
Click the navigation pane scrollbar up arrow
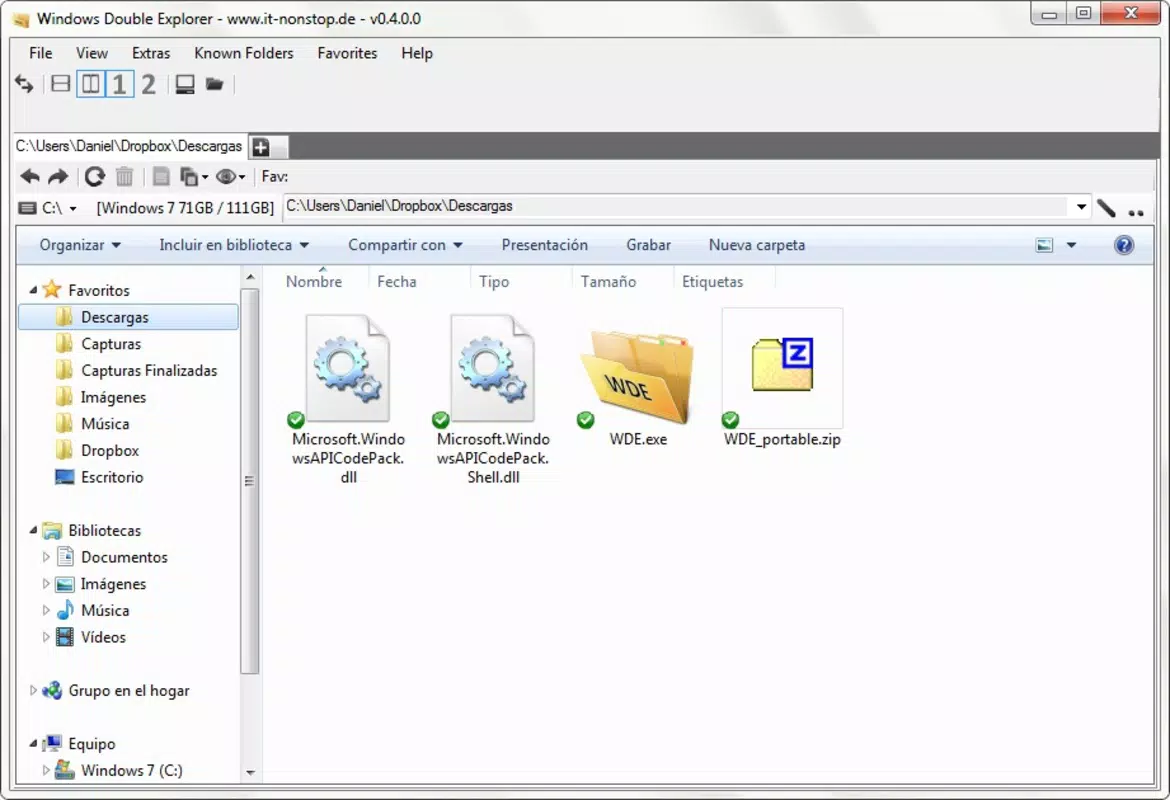pyautogui.click(x=250, y=278)
